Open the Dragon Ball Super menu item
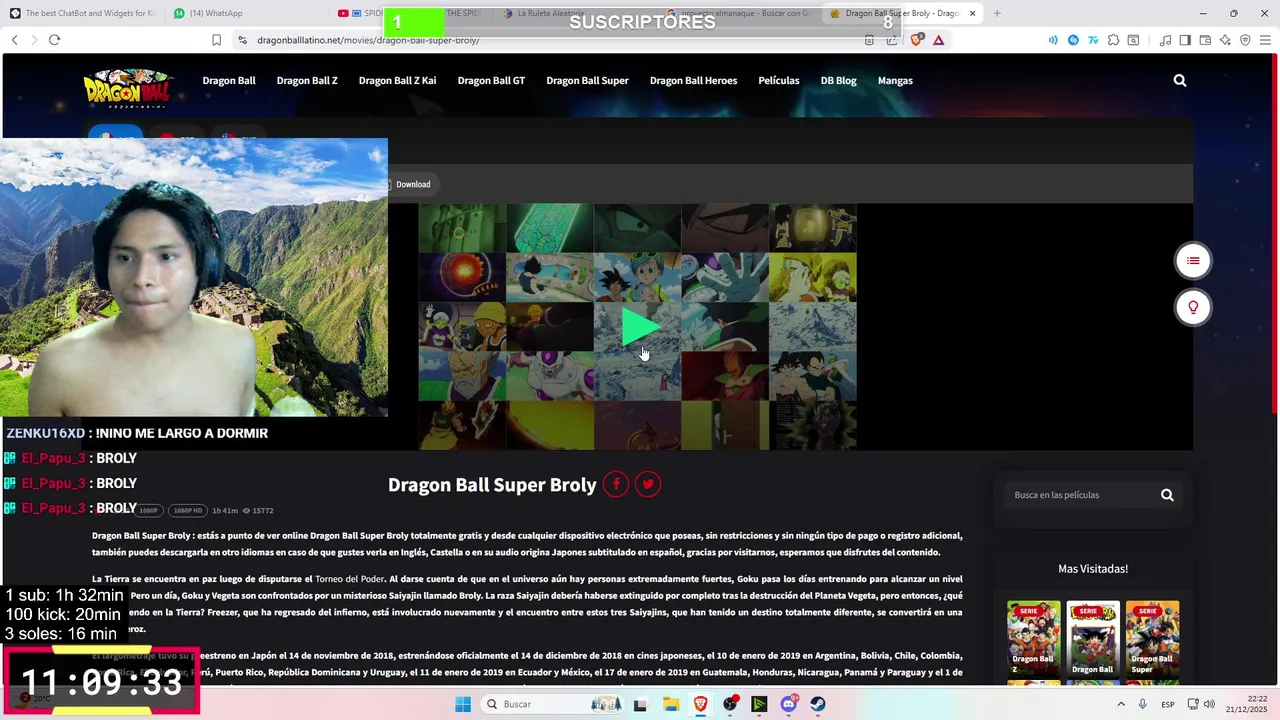This screenshot has height=720, width=1280. click(587, 80)
